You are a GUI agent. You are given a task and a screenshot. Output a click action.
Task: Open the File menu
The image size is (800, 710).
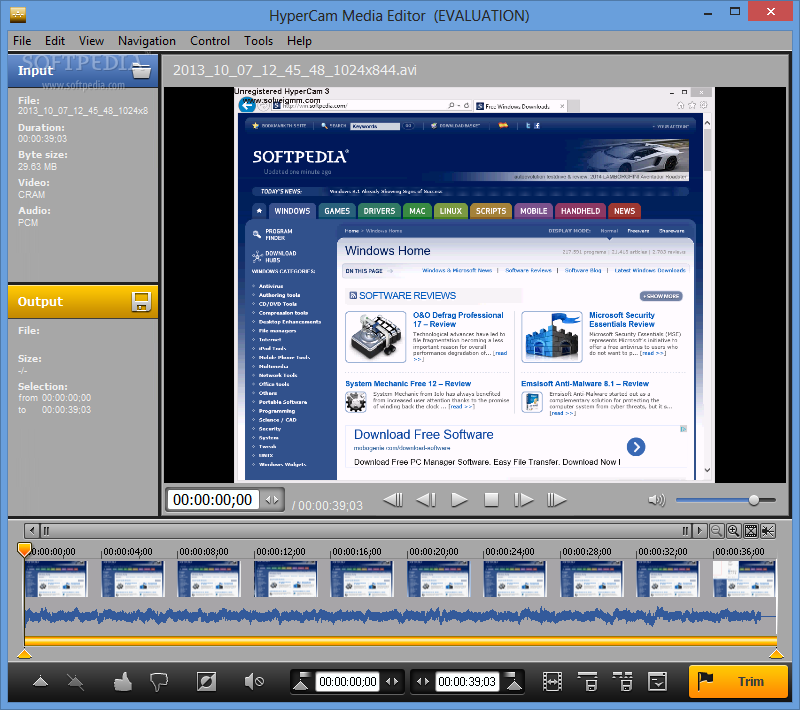(x=22, y=41)
